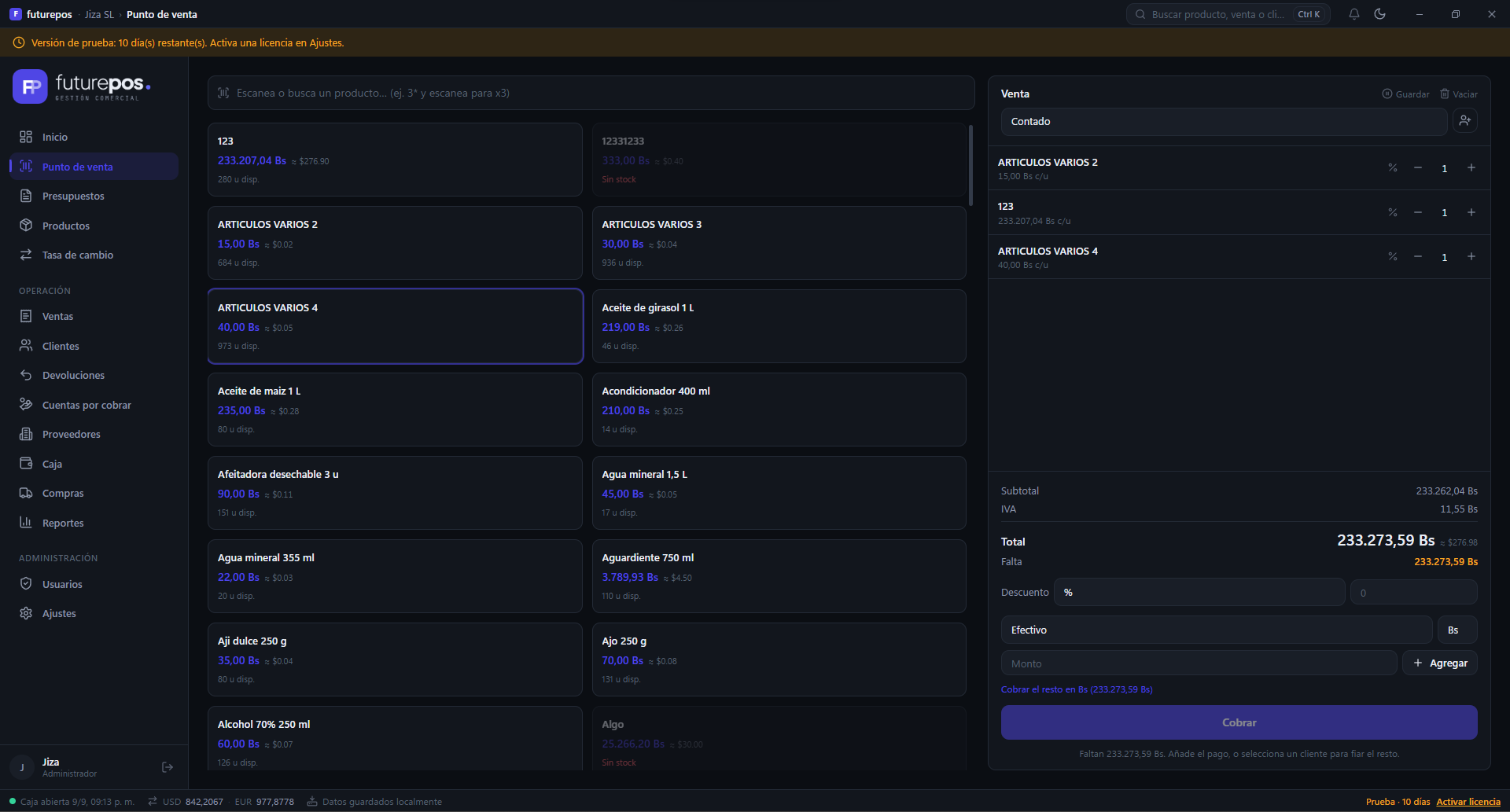This screenshot has height=812, width=1510.
Task: Apply discount percent icon for ARTICULOS VARIOS 2
Action: (x=1393, y=168)
